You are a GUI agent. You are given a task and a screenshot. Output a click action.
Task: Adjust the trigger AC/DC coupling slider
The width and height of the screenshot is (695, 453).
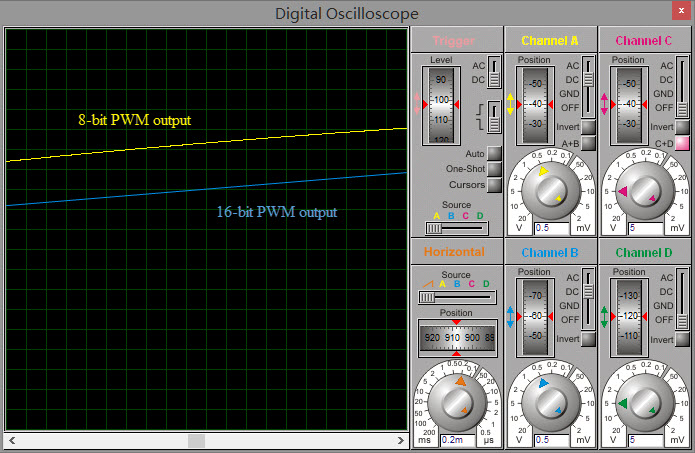coord(494,72)
